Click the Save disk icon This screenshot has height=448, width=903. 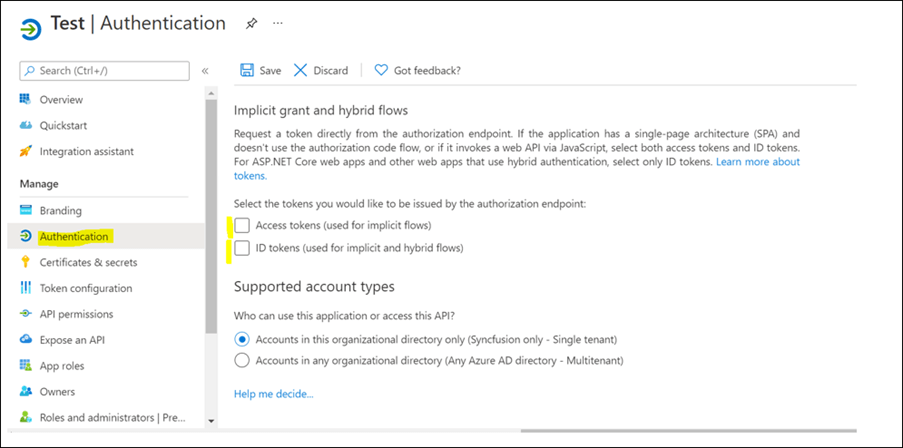tap(247, 71)
